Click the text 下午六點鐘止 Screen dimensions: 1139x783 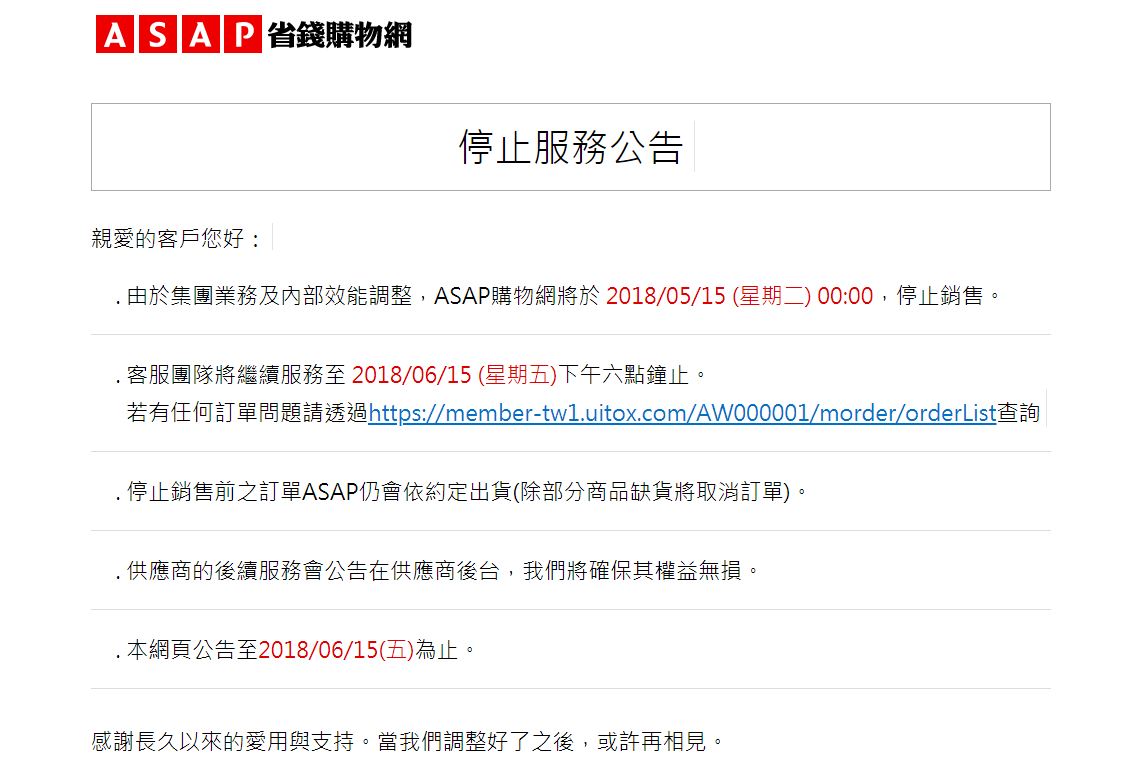click(x=623, y=375)
